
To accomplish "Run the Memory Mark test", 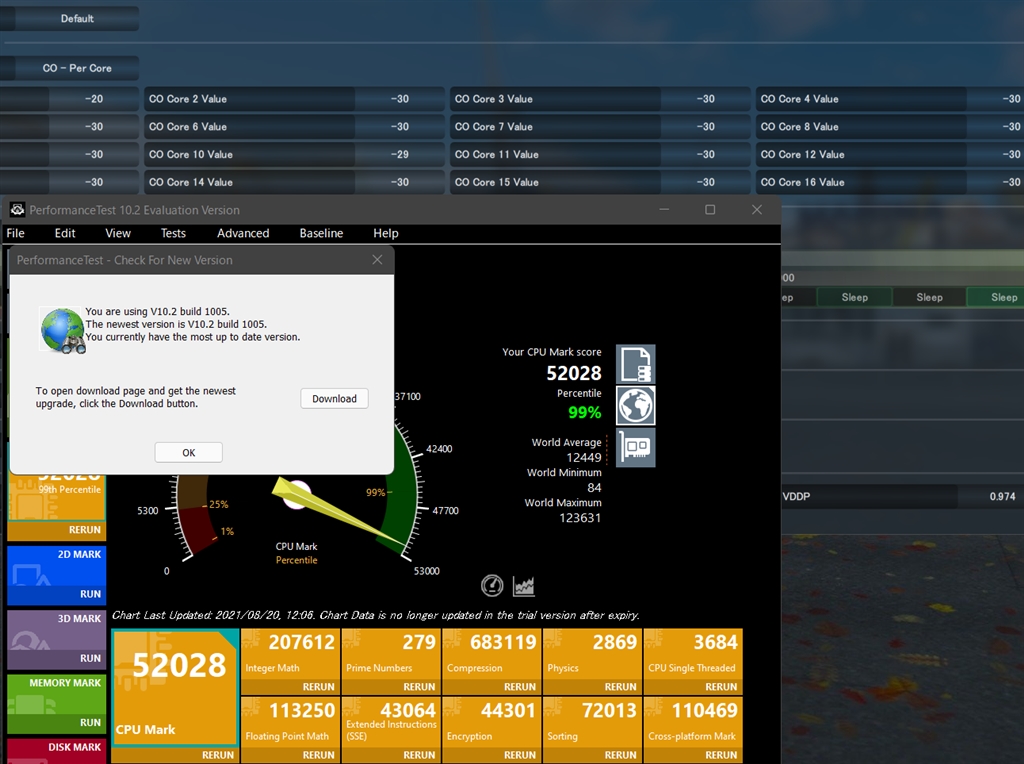I will [90, 722].
